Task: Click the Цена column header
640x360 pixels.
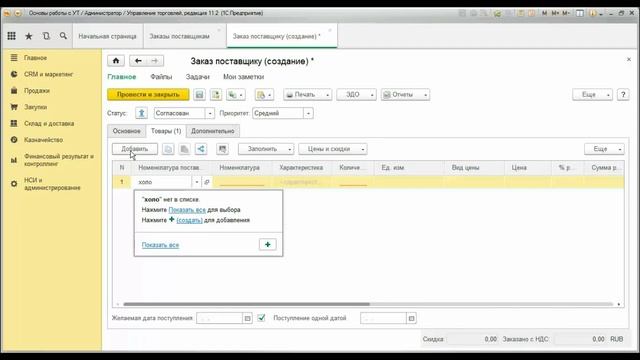Action: pyautogui.click(x=529, y=168)
